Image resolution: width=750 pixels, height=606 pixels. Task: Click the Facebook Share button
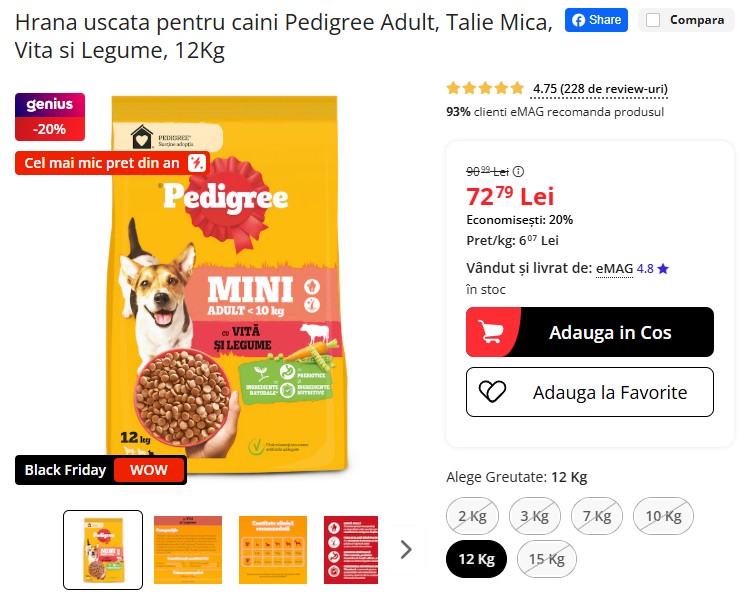tap(596, 20)
